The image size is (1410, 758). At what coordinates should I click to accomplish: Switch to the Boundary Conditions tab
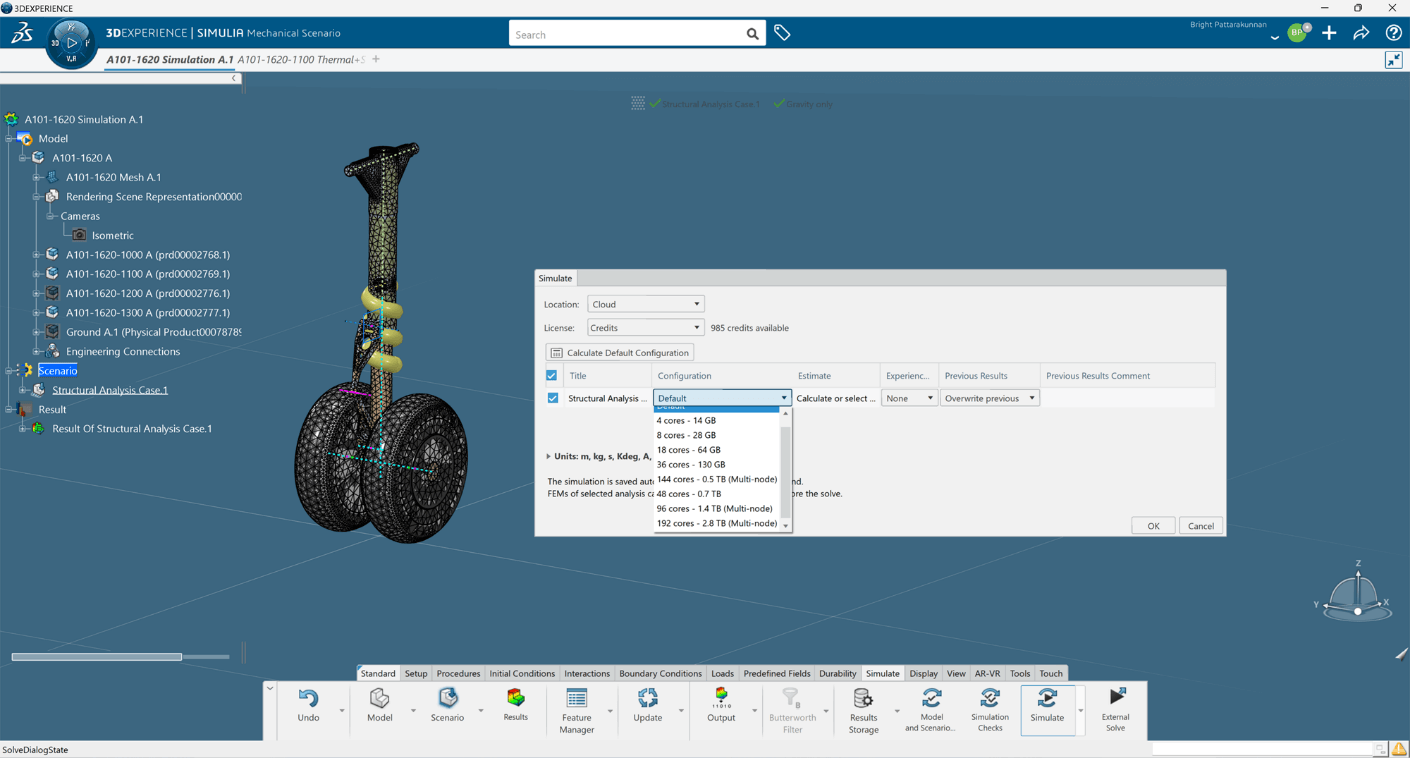tap(660, 673)
